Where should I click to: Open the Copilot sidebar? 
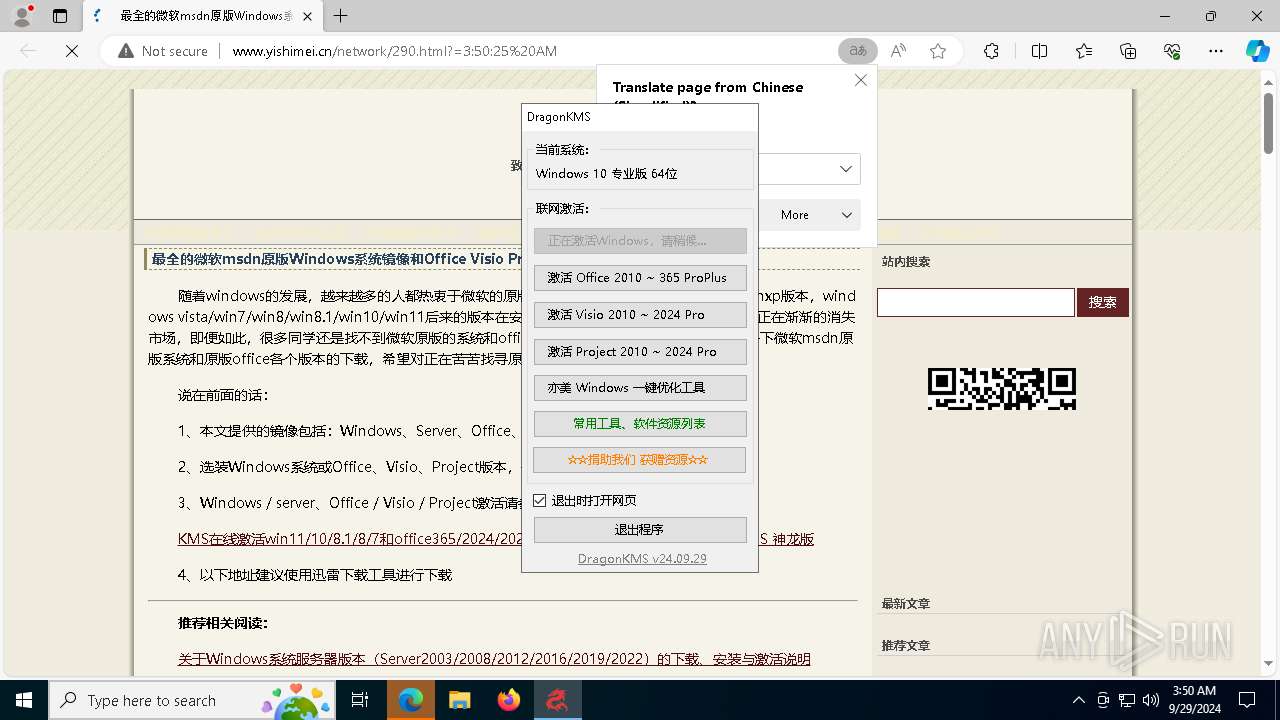tap(1257, 51)
